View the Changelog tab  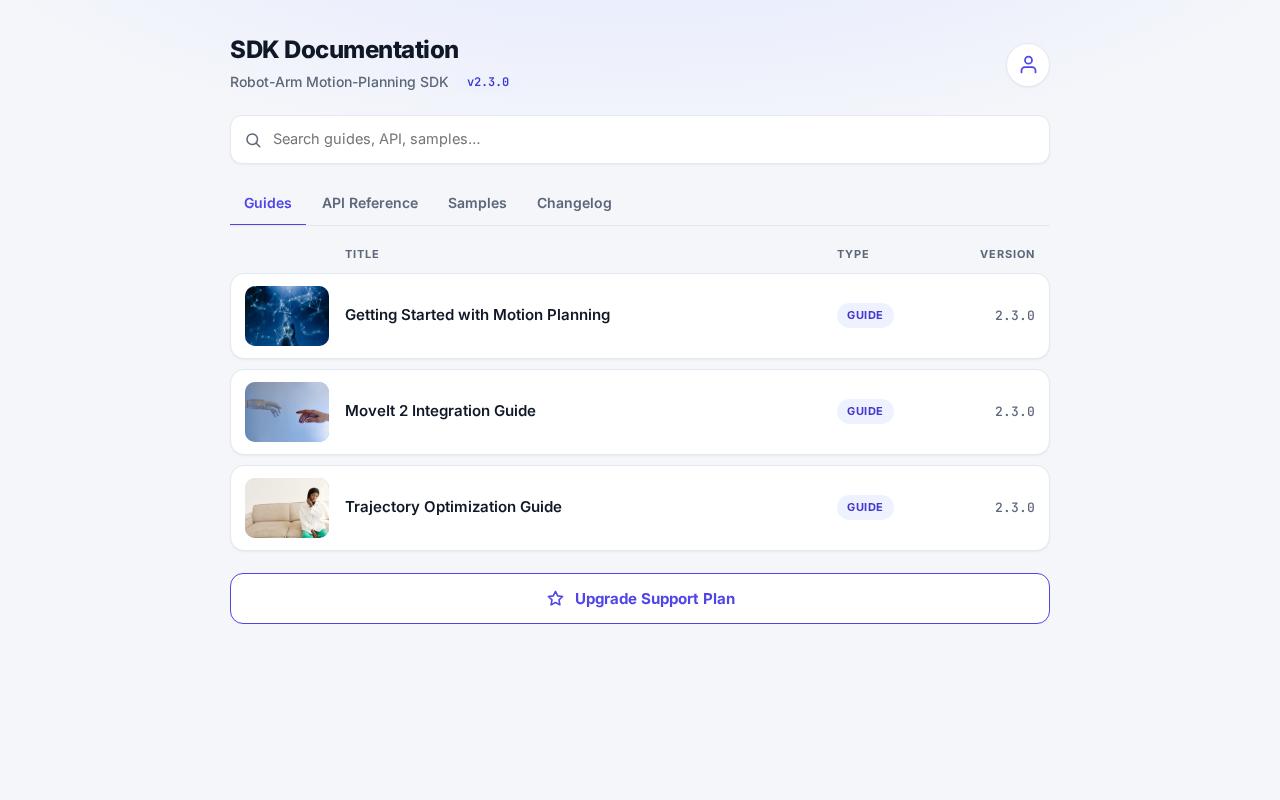pyautogui.click(x=574, y=203)
